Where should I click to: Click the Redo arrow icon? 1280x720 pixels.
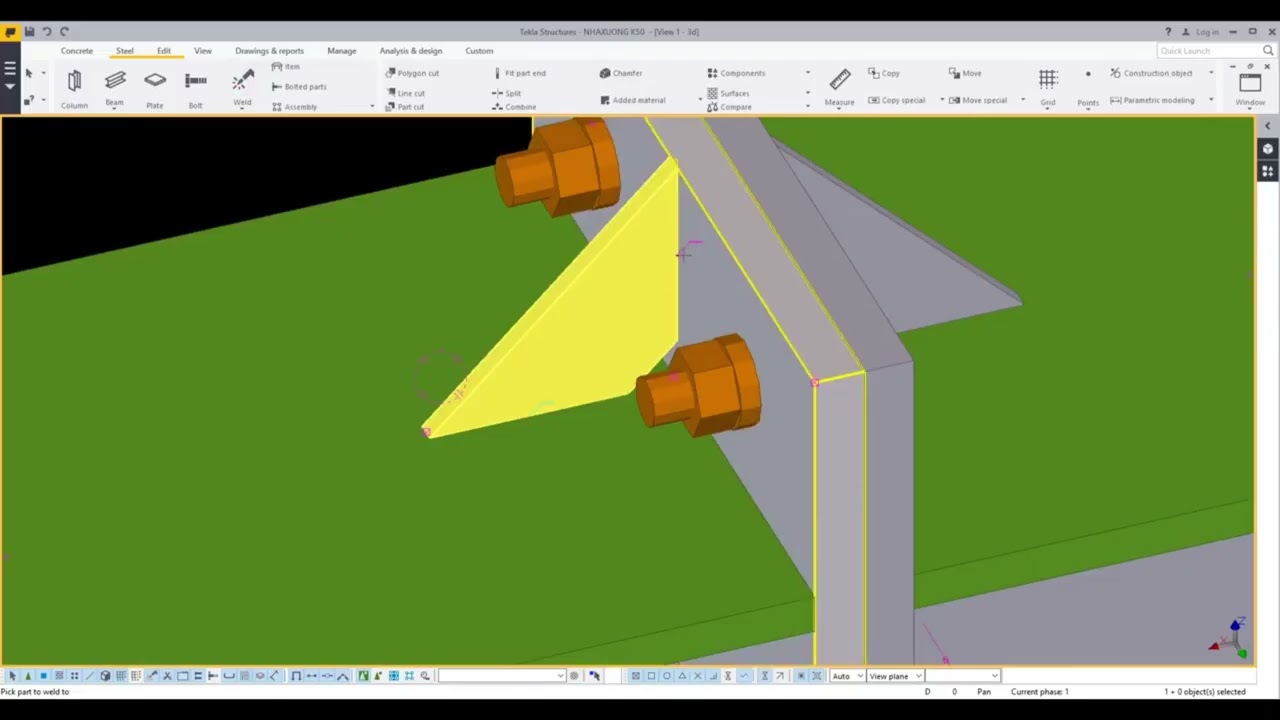tap(64, 32)
